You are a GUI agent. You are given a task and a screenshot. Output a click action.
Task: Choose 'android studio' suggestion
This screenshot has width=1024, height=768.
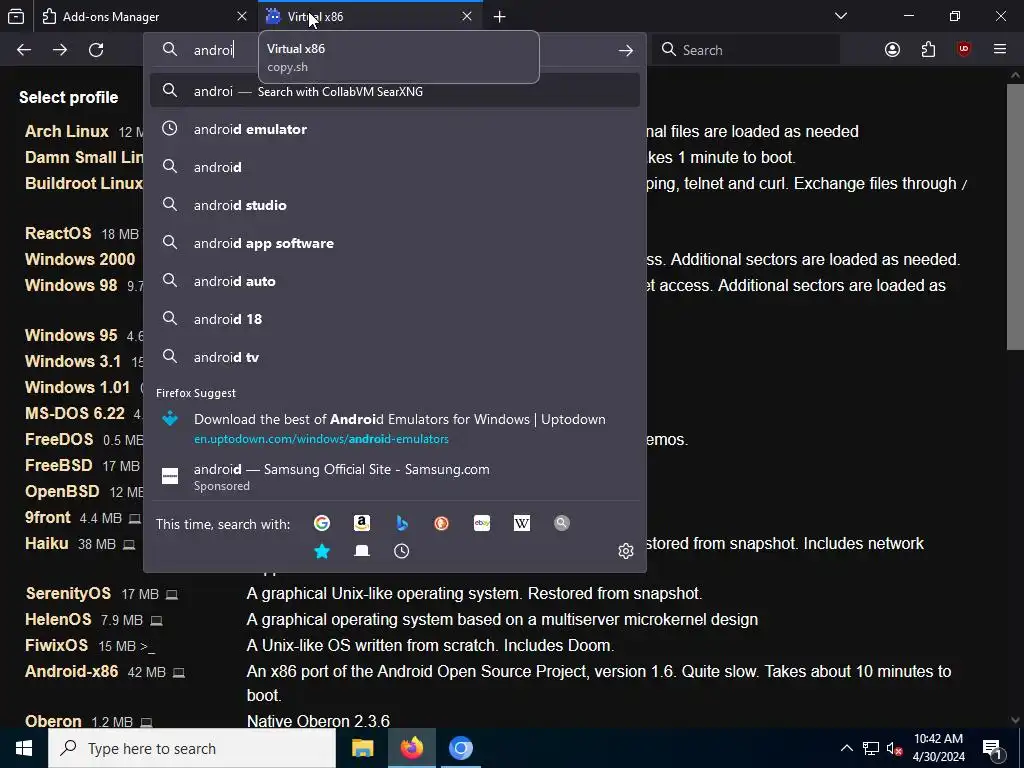tap(395, 205)
